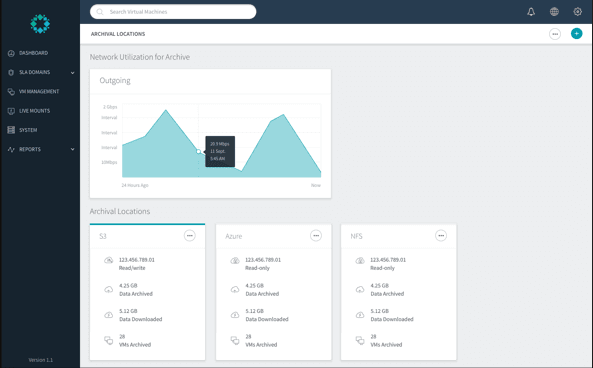The width and height of the screenshot is (593, 368).
Task: Click NFS 4.25 GB Data Archived value
Action: click(x=379, y=286)
